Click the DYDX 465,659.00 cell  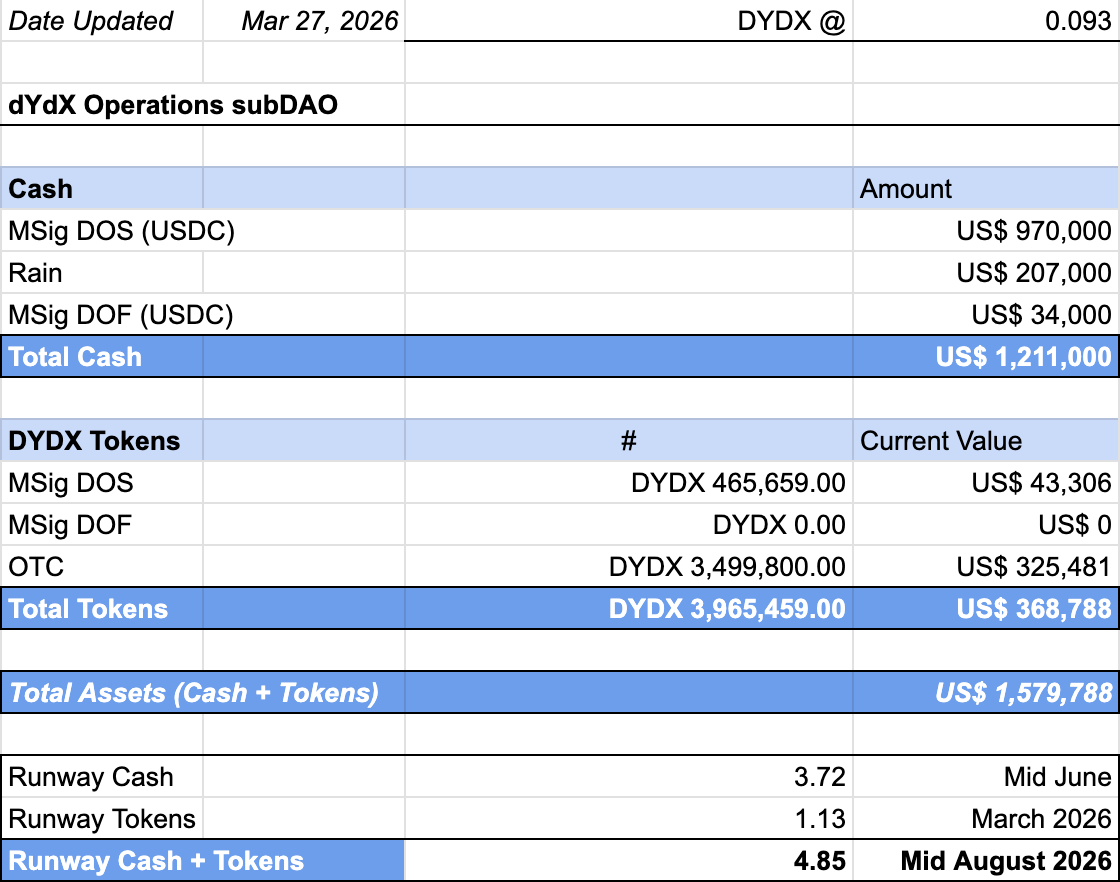629,483
